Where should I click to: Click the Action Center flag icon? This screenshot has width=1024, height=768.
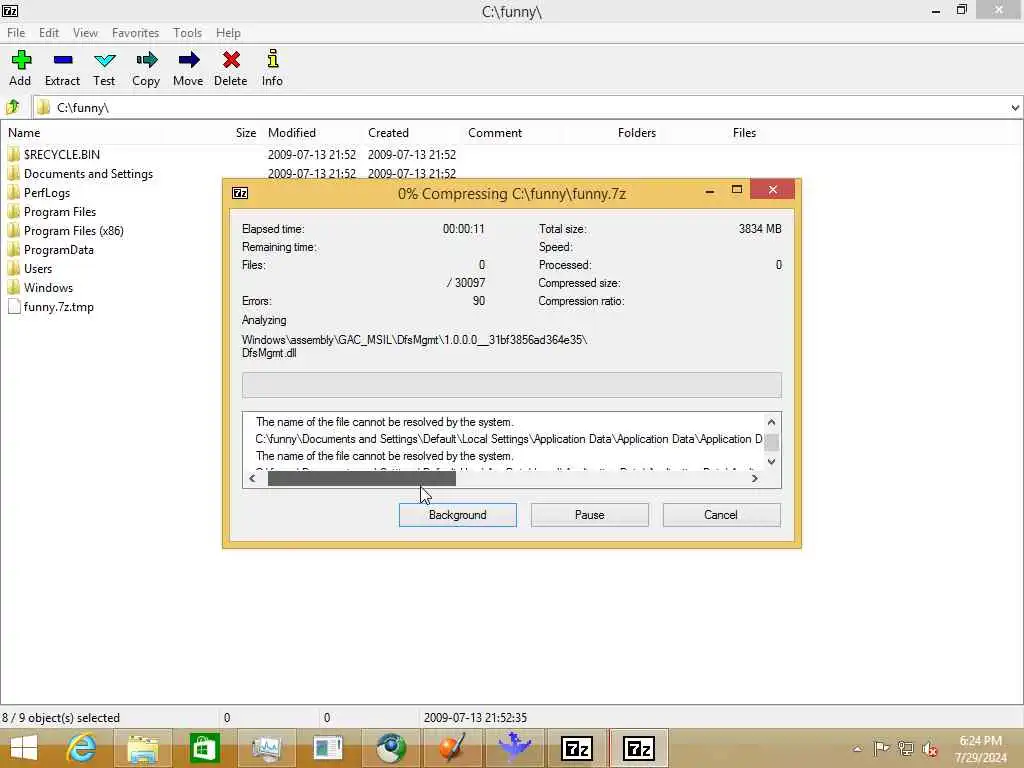(881, 748)
